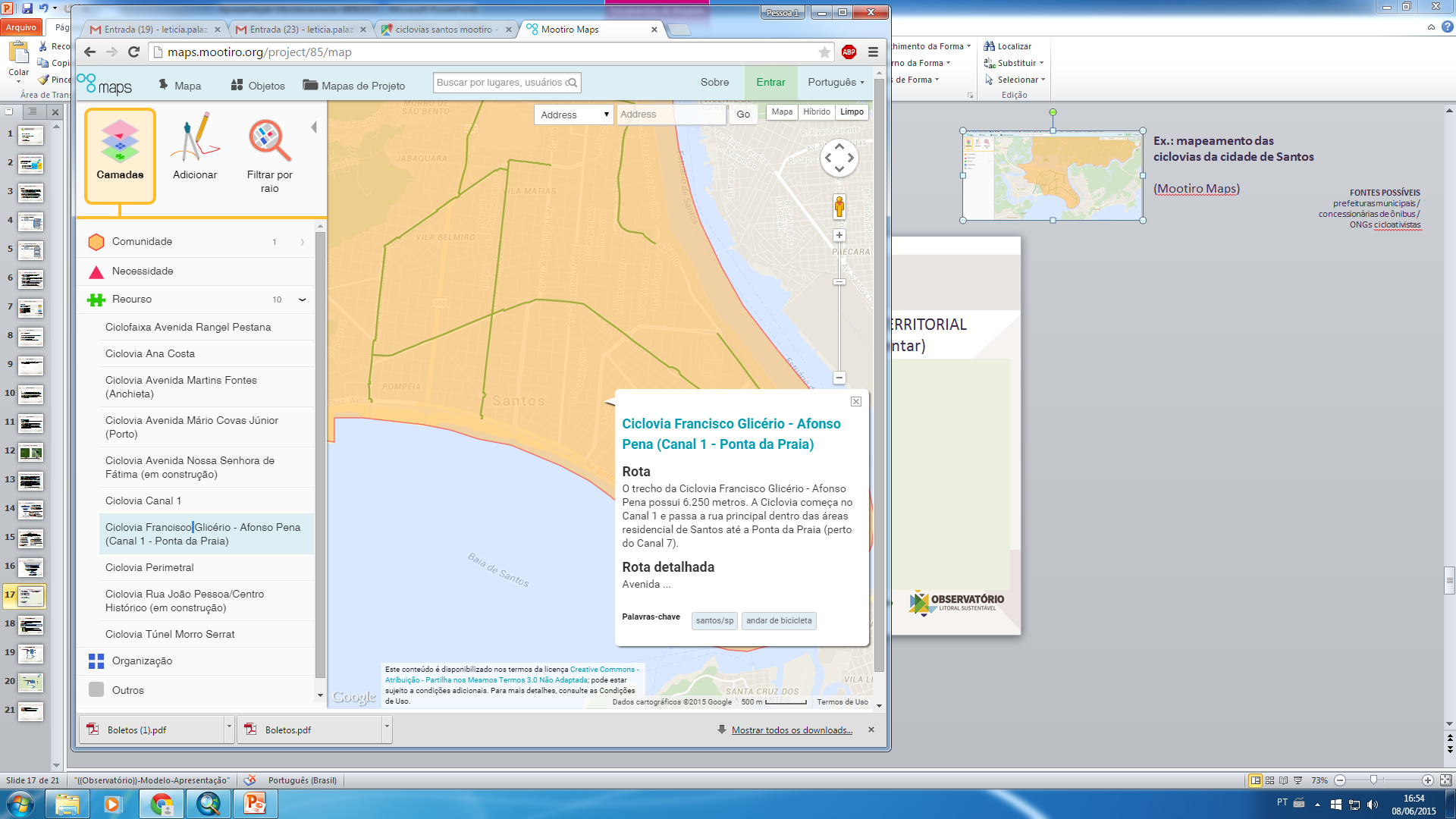The width and height of the screenshot is (1456, 819).
Task: Switch map to Mapa view
Action: coord(782,112)
